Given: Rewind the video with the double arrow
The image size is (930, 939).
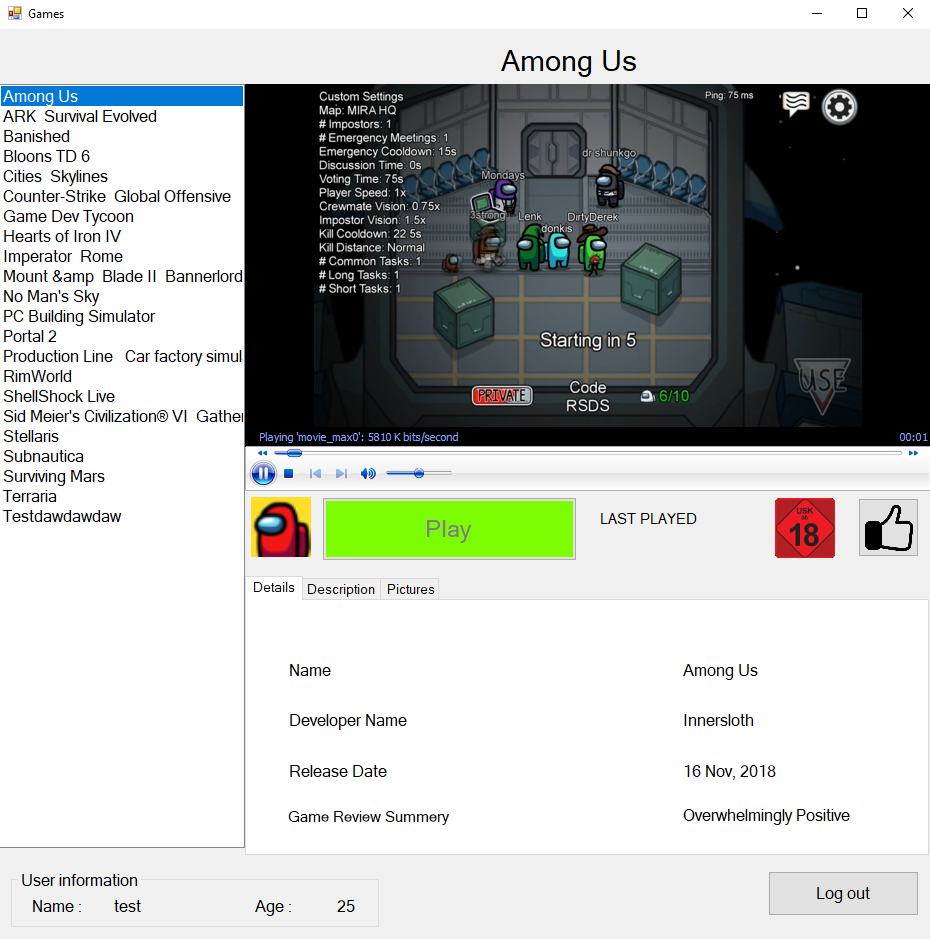Looking at the screenshot, I should (x=262, y=453).
